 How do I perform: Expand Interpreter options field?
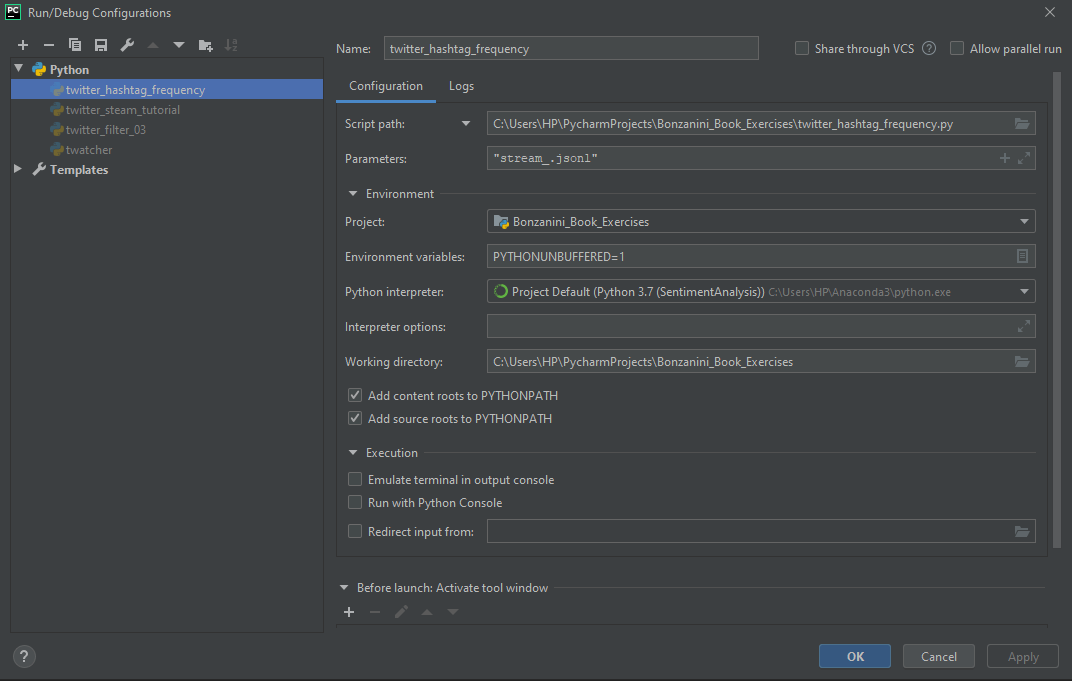[x=1023, y=326]
